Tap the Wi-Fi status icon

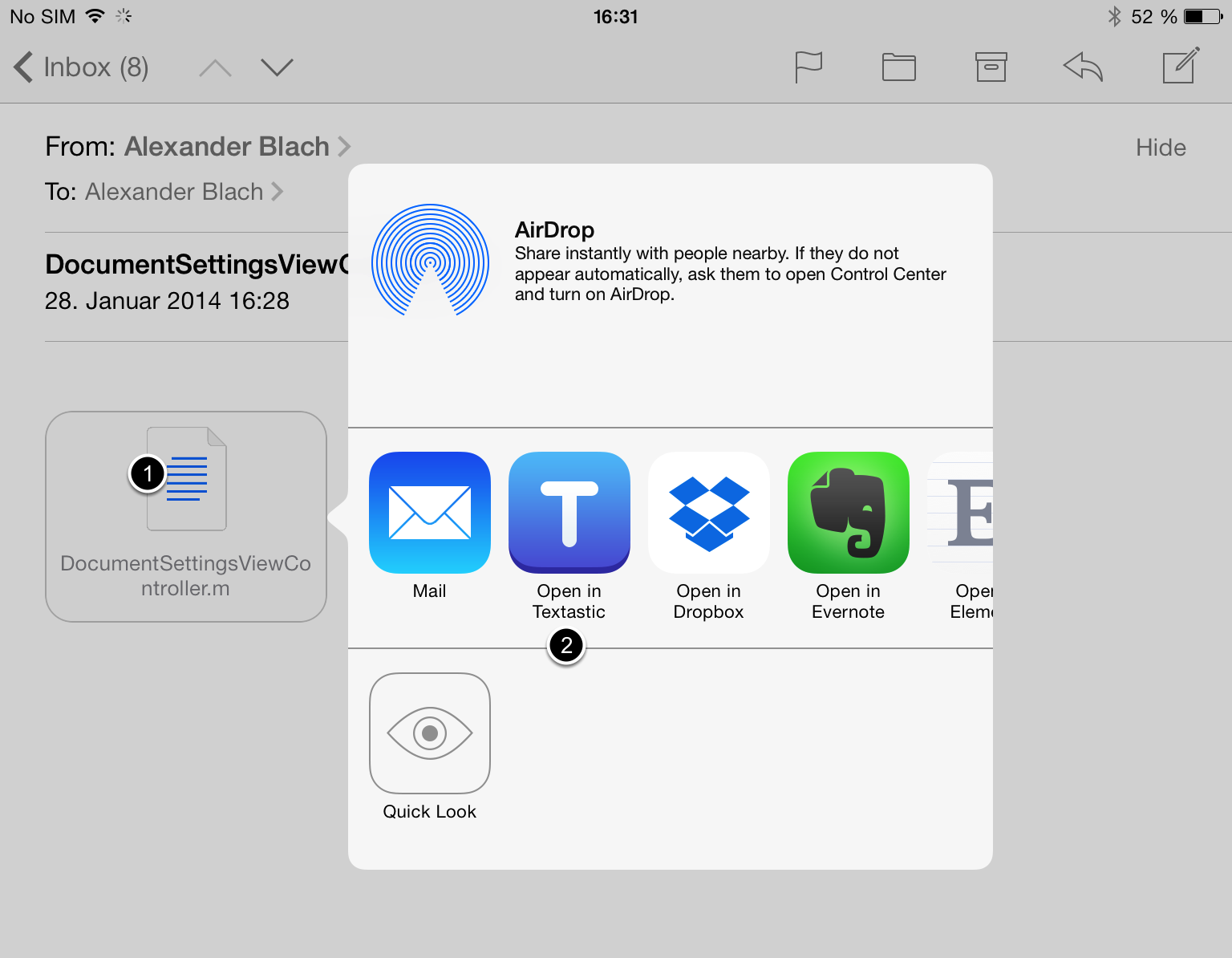tap(95, 16)
